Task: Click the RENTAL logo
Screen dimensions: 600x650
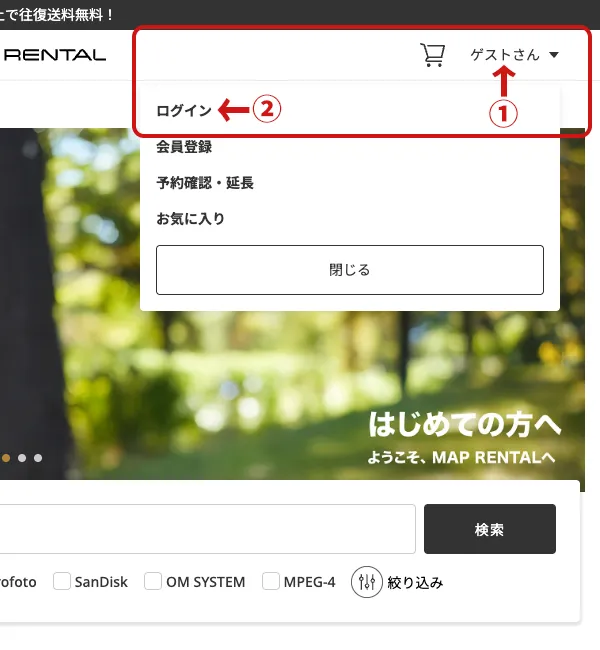Action: (x=55, y=55)
